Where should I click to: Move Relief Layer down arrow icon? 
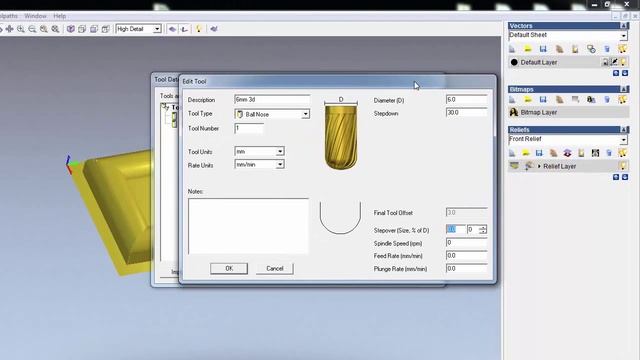click(x=625, y=177)
